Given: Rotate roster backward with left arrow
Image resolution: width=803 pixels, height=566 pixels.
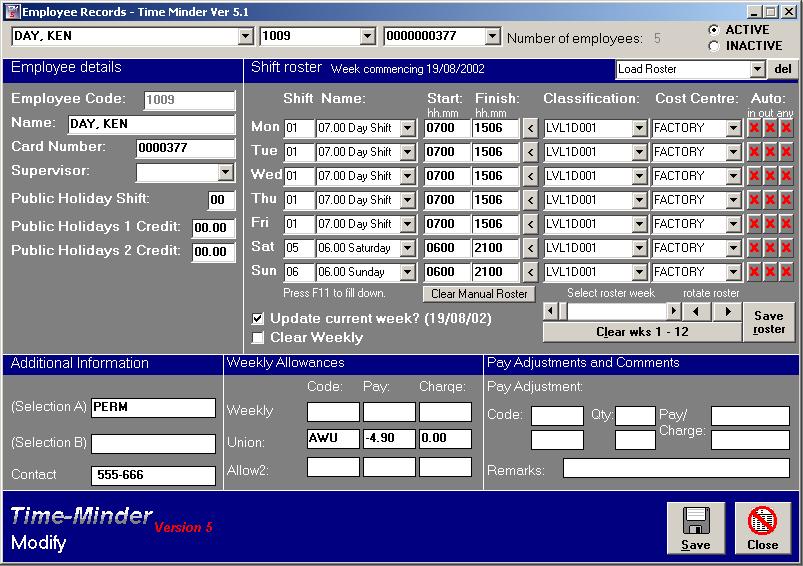Looking at the screenshot, I should [695, 311].
